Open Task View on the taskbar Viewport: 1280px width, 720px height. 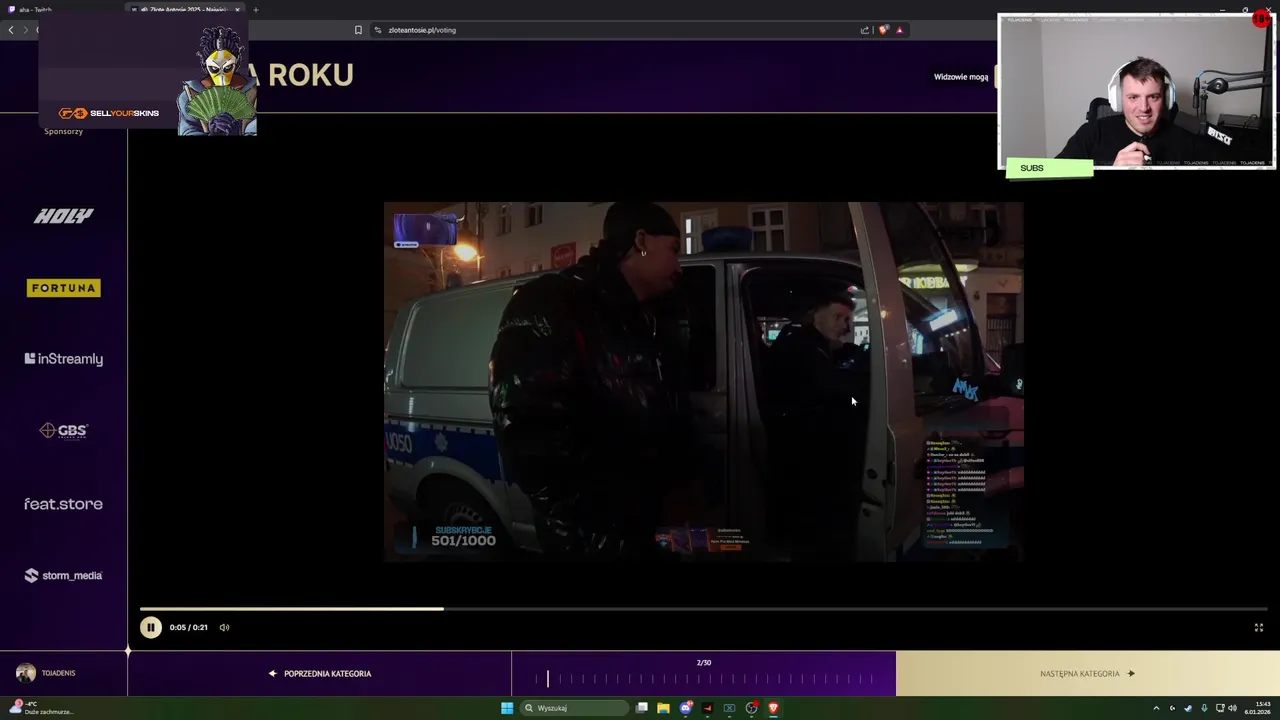pos(641,708)
